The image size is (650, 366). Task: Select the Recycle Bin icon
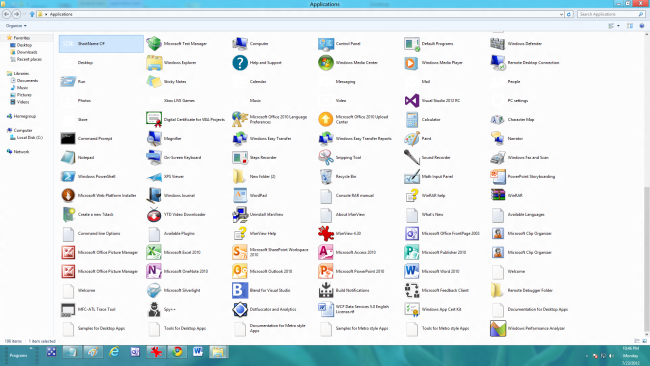click(326, 177)
